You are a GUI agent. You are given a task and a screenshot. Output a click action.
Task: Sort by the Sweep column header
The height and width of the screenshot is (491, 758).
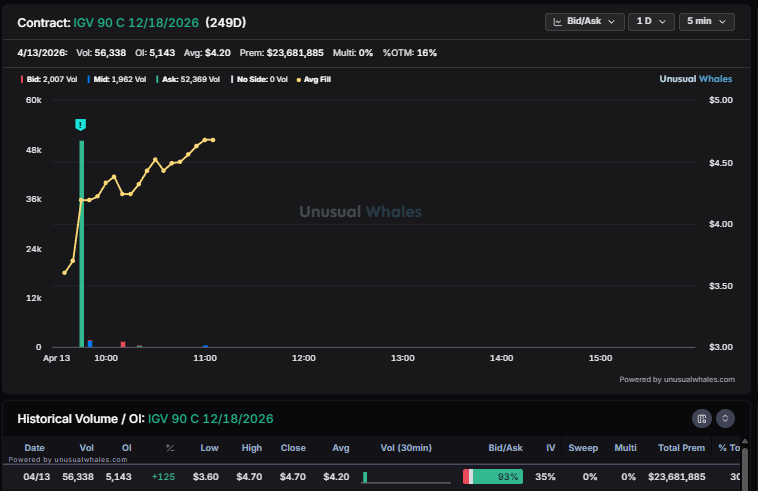583,448
